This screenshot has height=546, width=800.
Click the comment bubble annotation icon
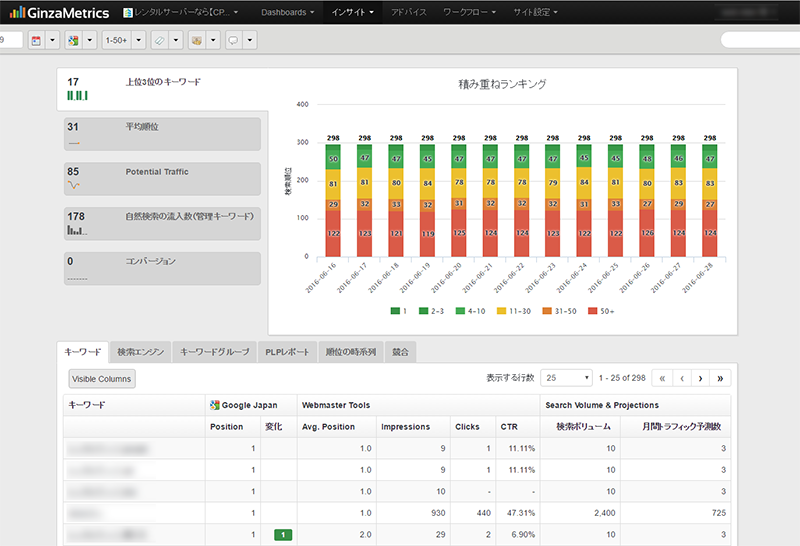click(234, 40)
